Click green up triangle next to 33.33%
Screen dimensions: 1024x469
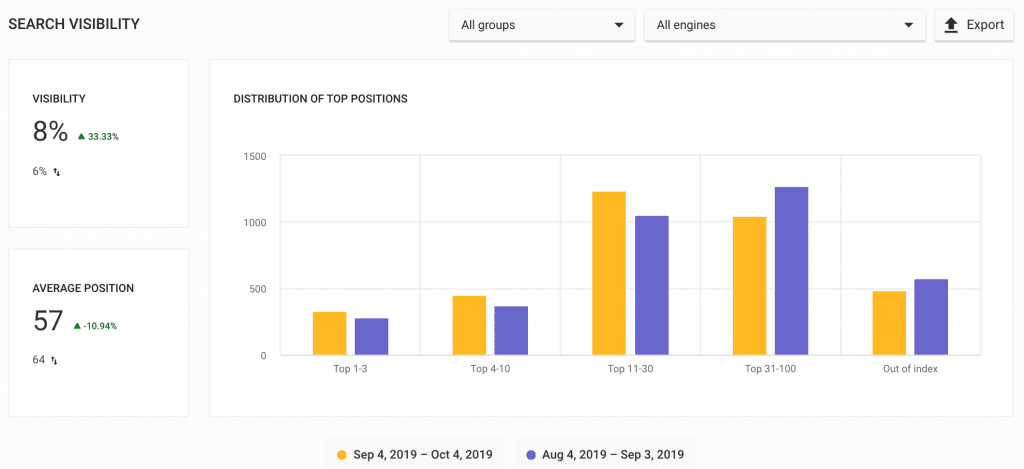[81, 137]
